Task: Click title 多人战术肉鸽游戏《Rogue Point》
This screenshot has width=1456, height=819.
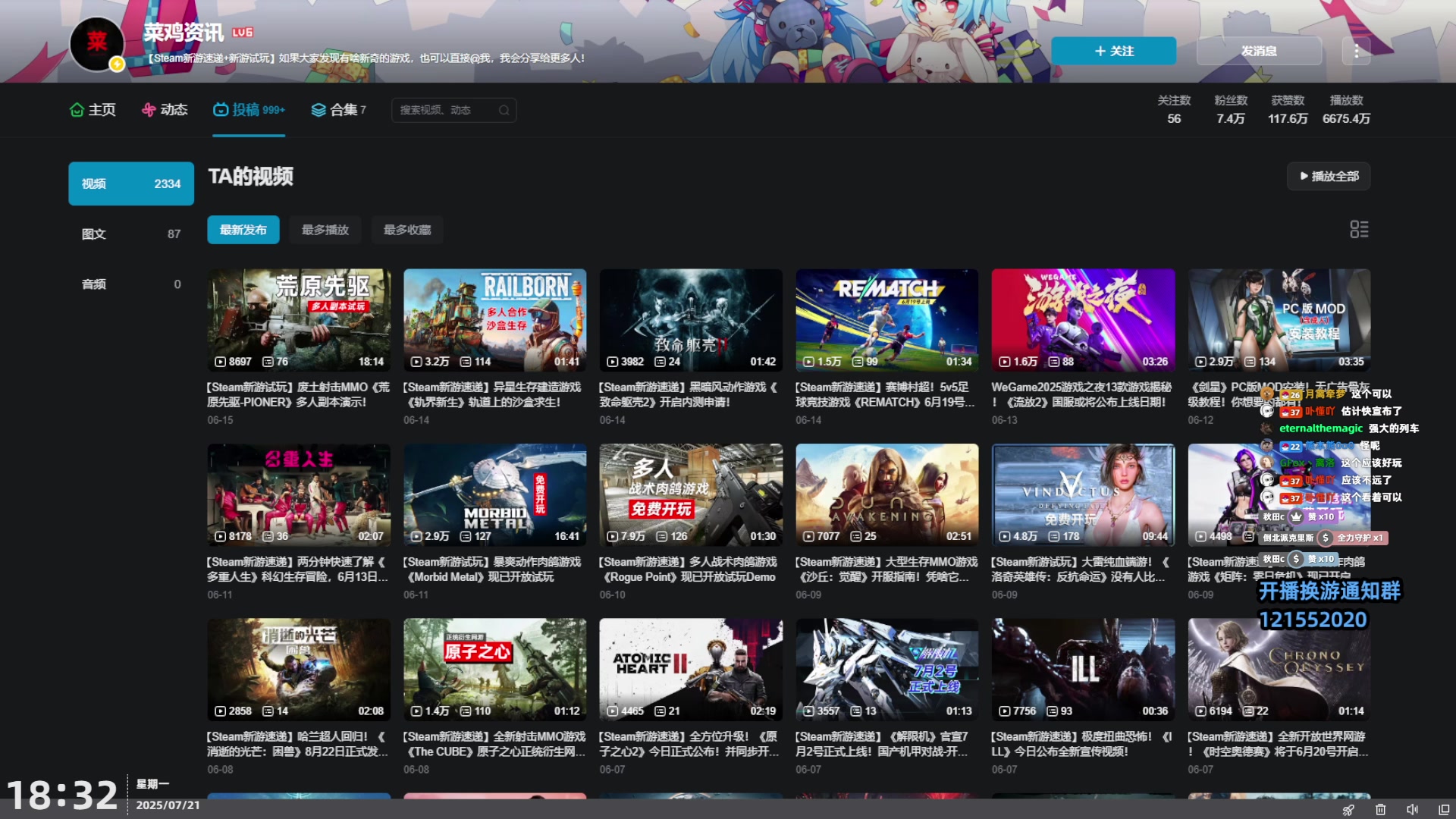Action: [689, 569]
